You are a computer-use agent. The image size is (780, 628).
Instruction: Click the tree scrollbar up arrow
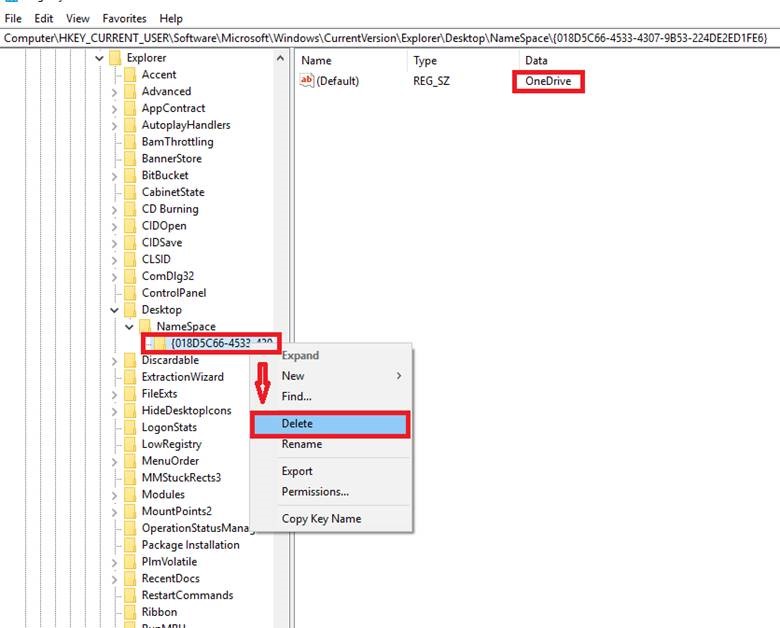click(x=281, y=58)
